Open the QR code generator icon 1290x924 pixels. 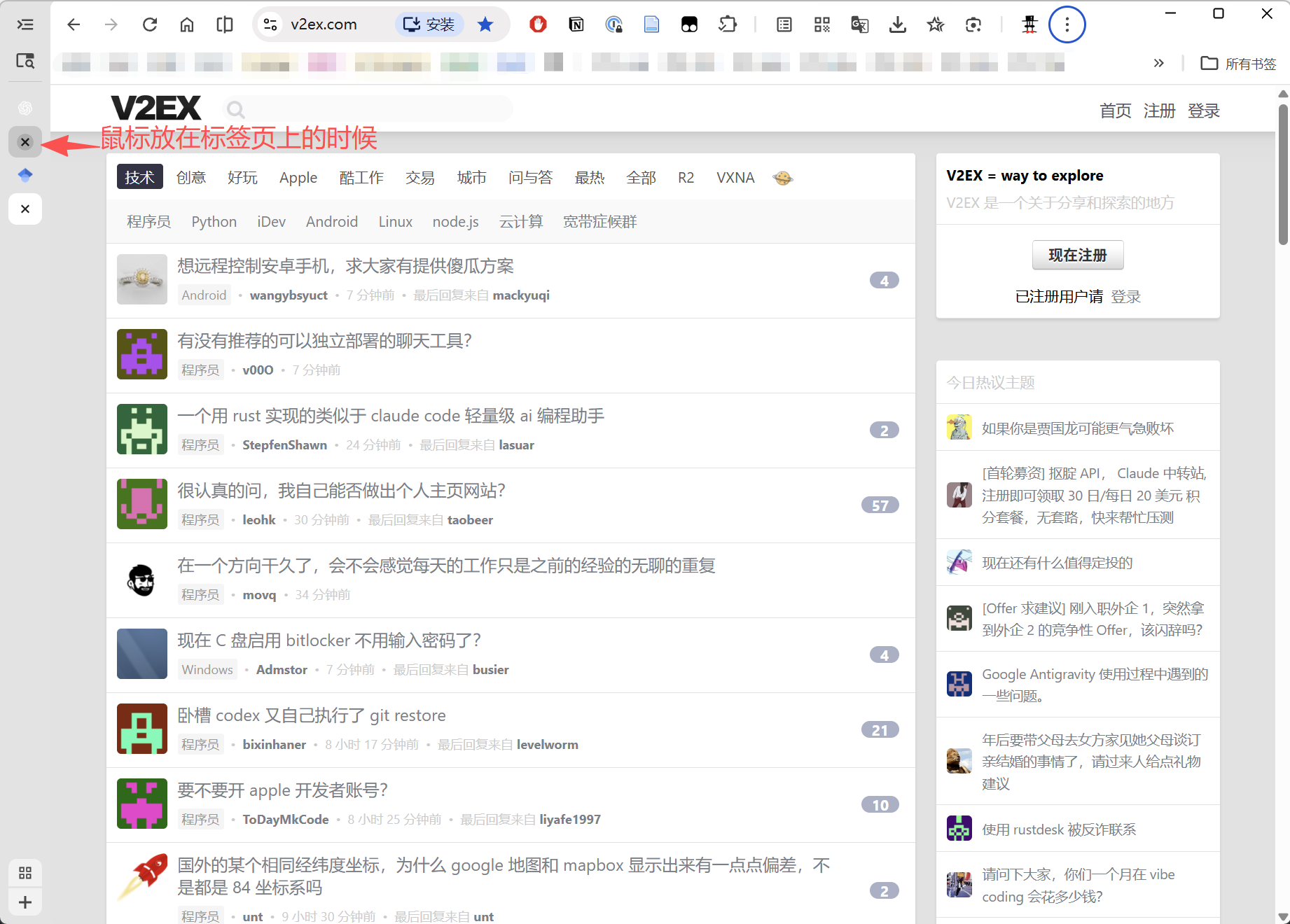822,25
